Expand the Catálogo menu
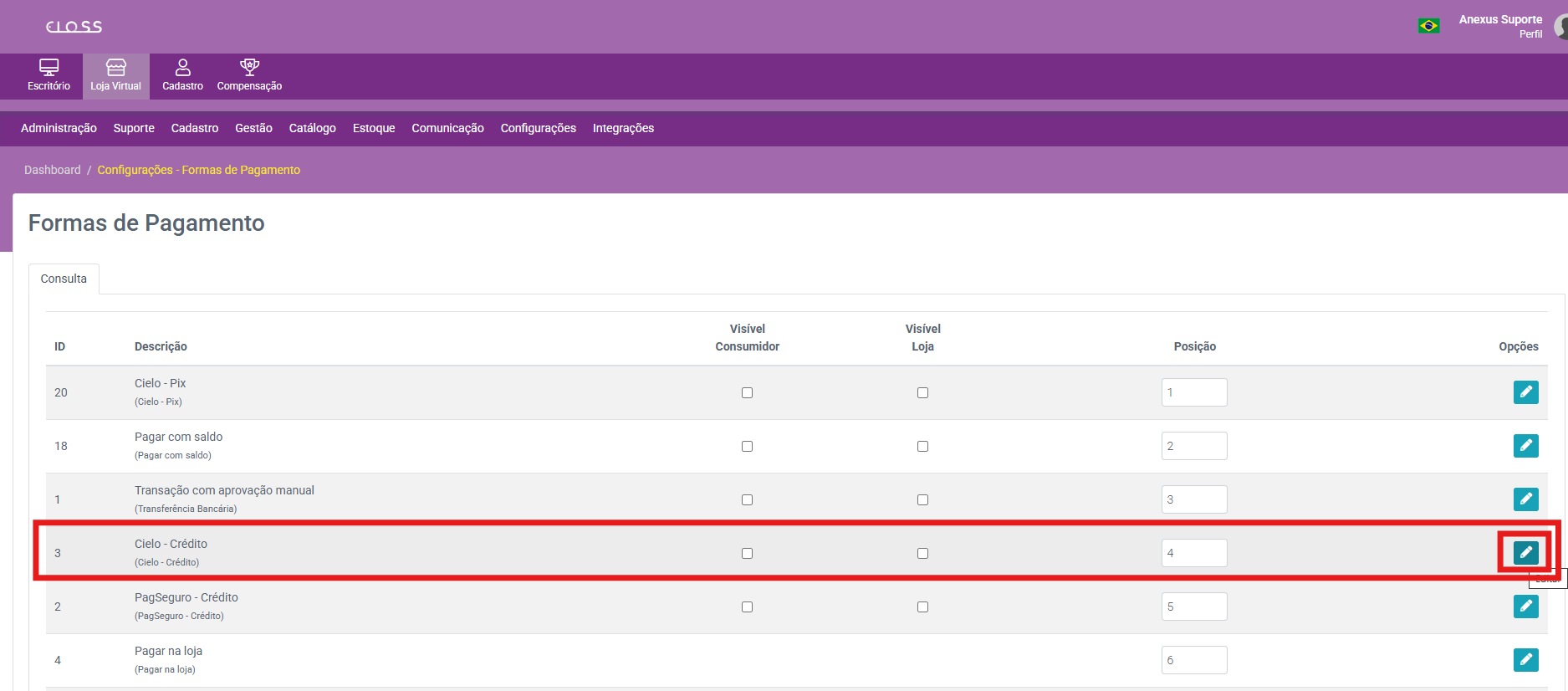This screenshot has width=1568, height=691. pyautogui.click(x=312, y=128)
